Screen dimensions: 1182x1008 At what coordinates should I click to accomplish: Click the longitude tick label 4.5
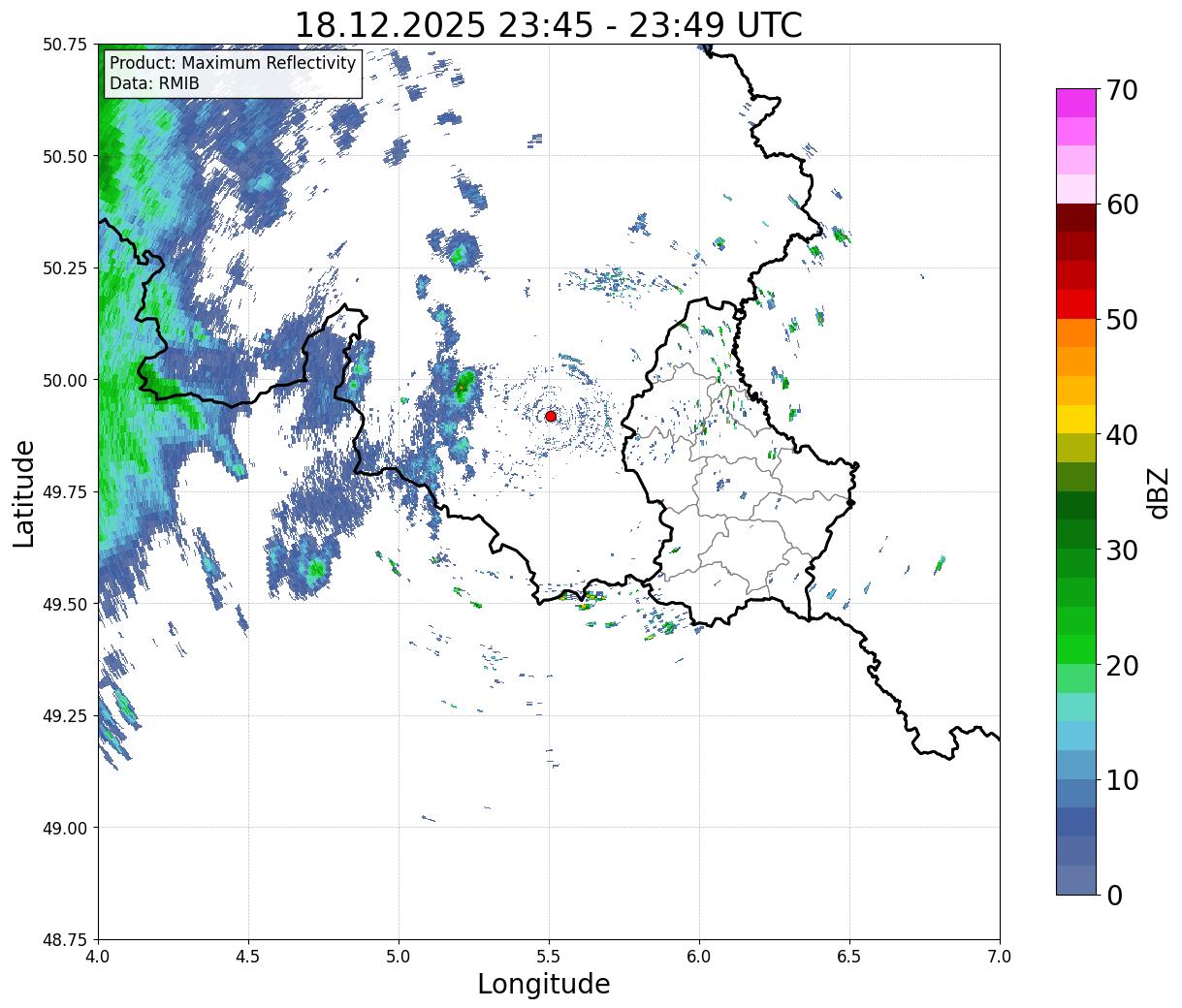248,957
